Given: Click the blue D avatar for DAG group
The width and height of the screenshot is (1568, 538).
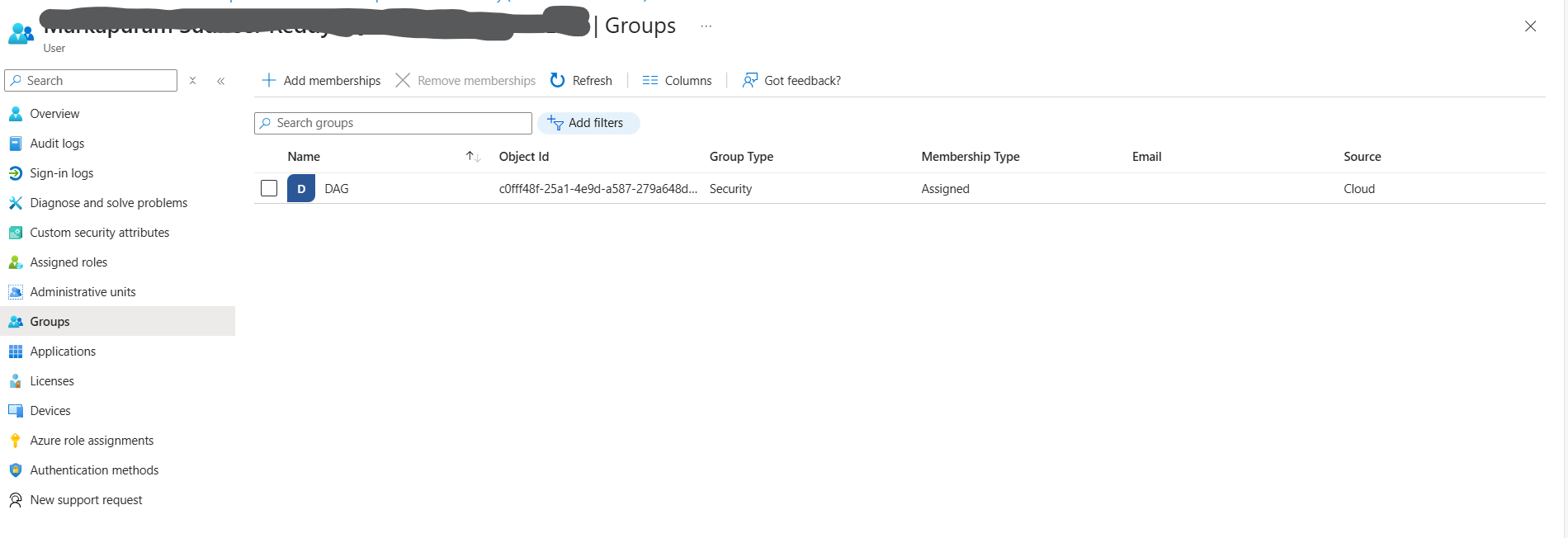Looking at the screenshot, I should 301,189.
